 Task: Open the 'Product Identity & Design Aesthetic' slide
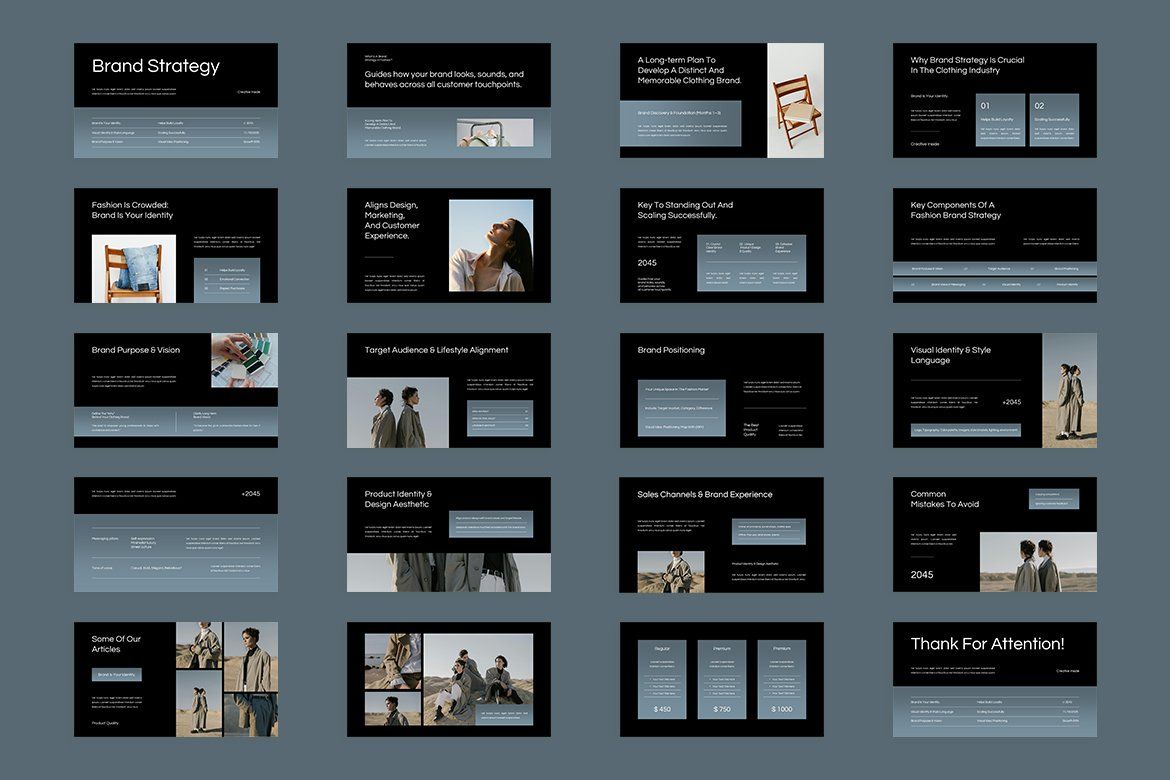(448, 534)
